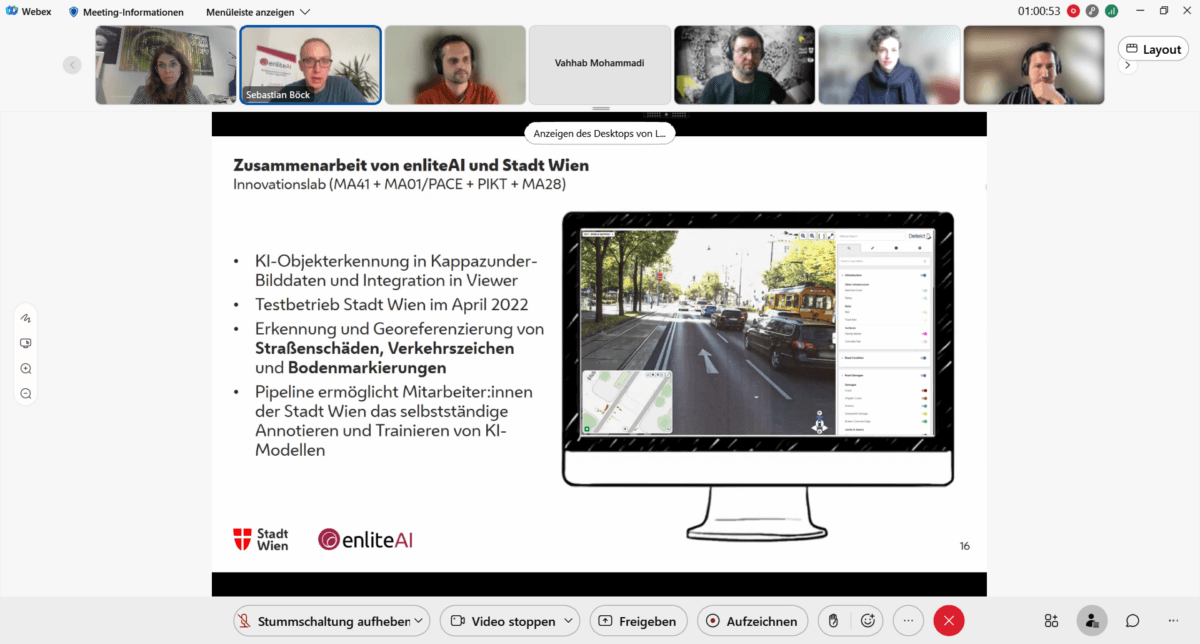The width and height of the screenshot is (1200, 644).
Task: Open Meeting-Informationen in the title bar
Action: (x=126, y=12)
